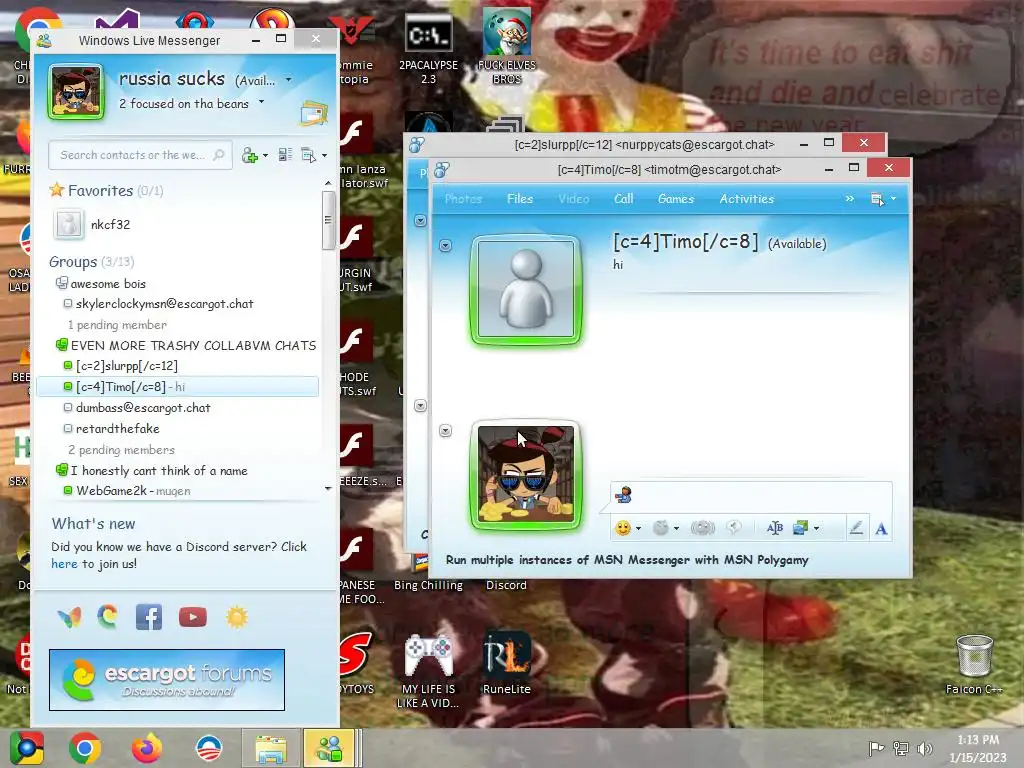Click the voice clip icon in chat

point(734,528)
